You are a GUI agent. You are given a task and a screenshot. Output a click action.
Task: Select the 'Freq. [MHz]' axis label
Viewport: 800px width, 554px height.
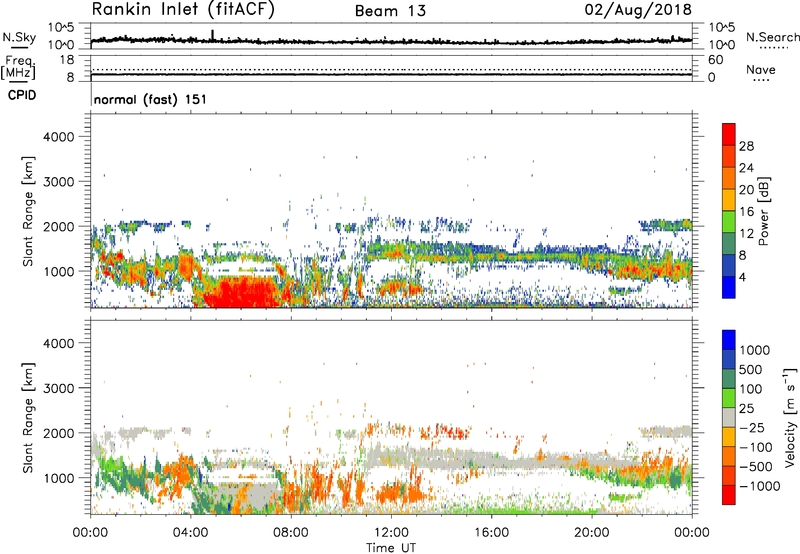(x=18, y=67)
